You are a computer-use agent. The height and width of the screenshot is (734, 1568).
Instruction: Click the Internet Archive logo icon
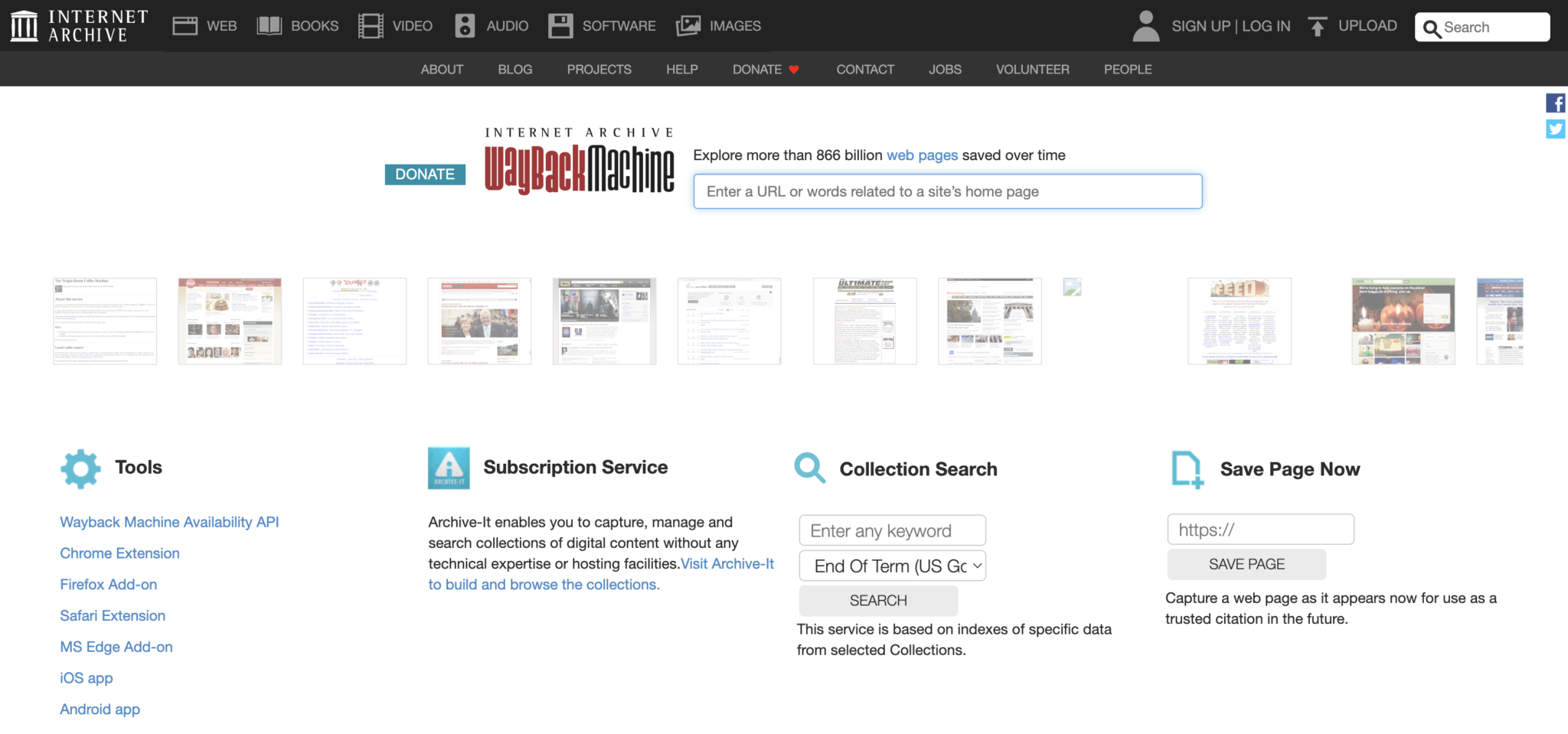pos(24,26)
